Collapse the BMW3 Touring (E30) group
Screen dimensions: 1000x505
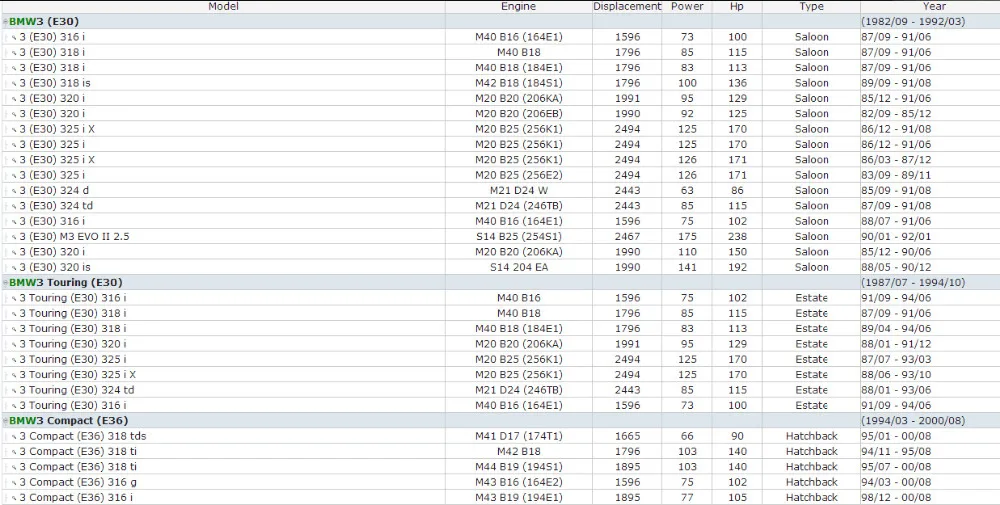click(5, 282)
